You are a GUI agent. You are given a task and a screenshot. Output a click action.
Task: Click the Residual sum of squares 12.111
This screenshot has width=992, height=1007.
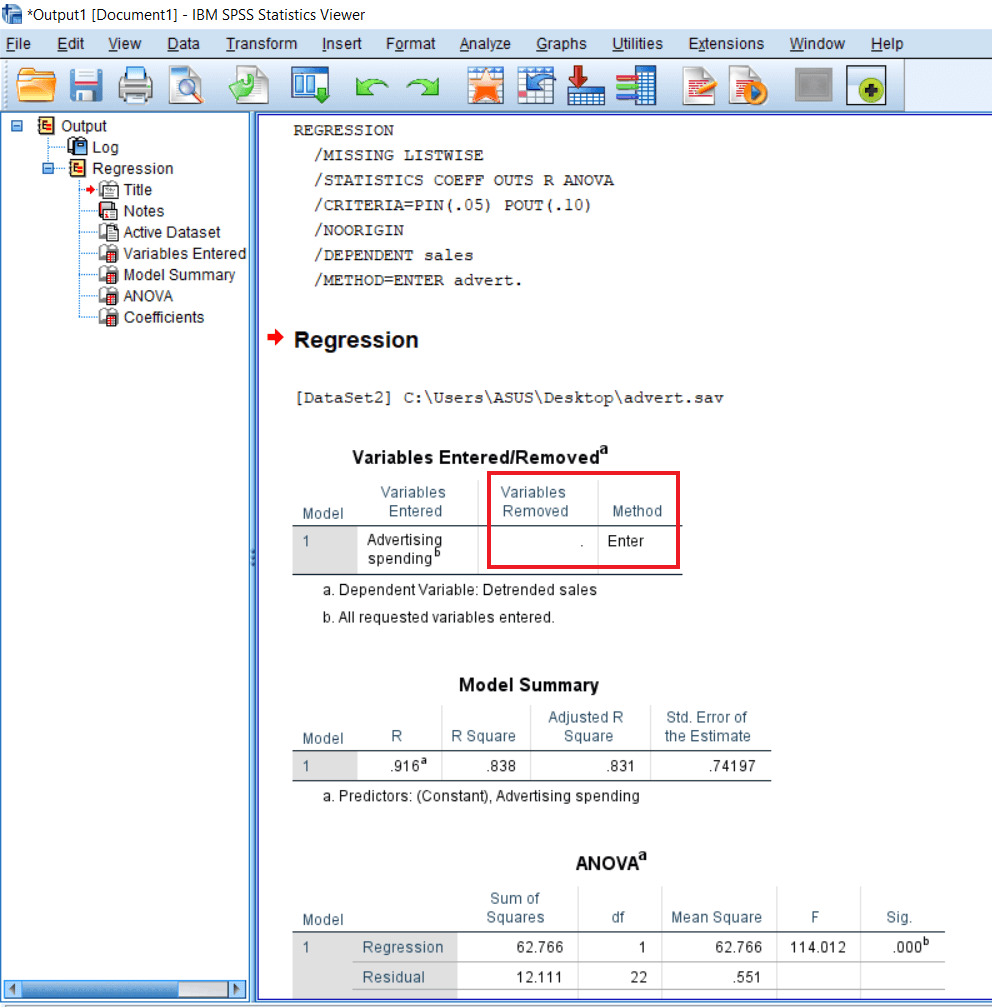[539, 977]
